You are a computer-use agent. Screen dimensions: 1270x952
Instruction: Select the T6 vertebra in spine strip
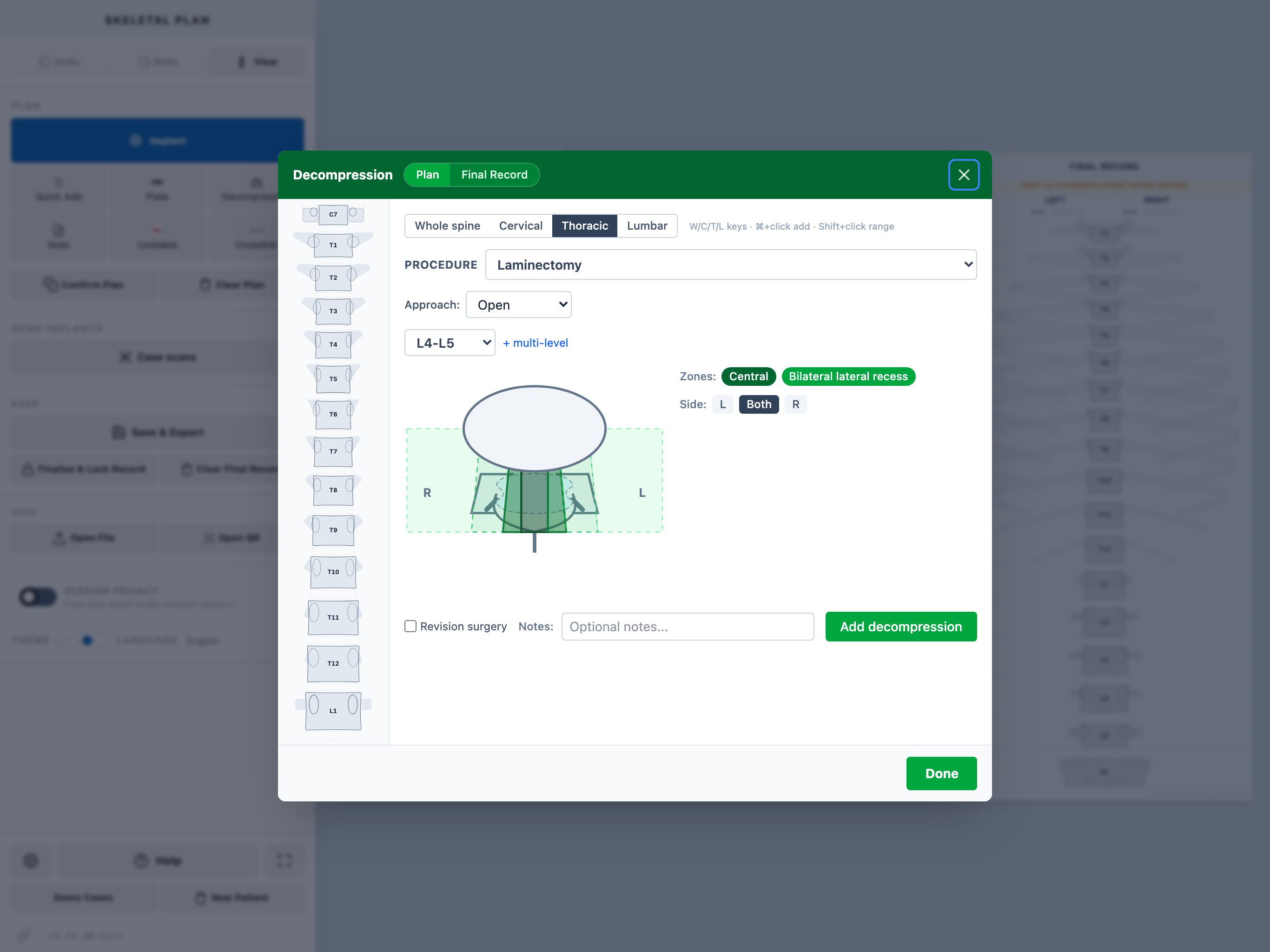pyautogui.click(x=333, y=414)
